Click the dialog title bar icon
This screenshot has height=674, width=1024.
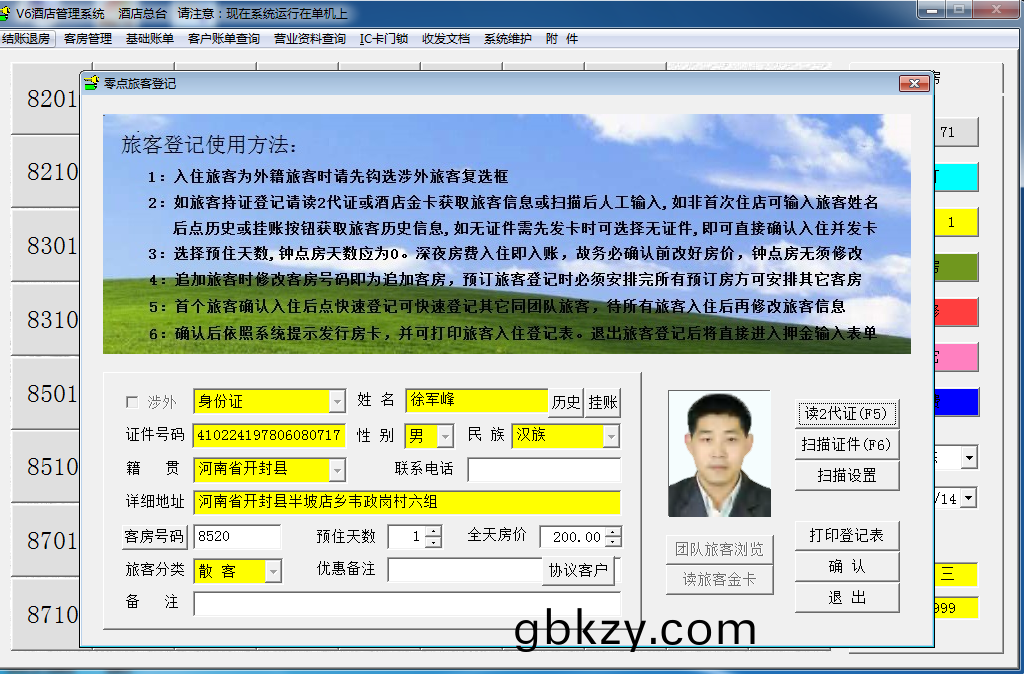click(x=92, y=84)
